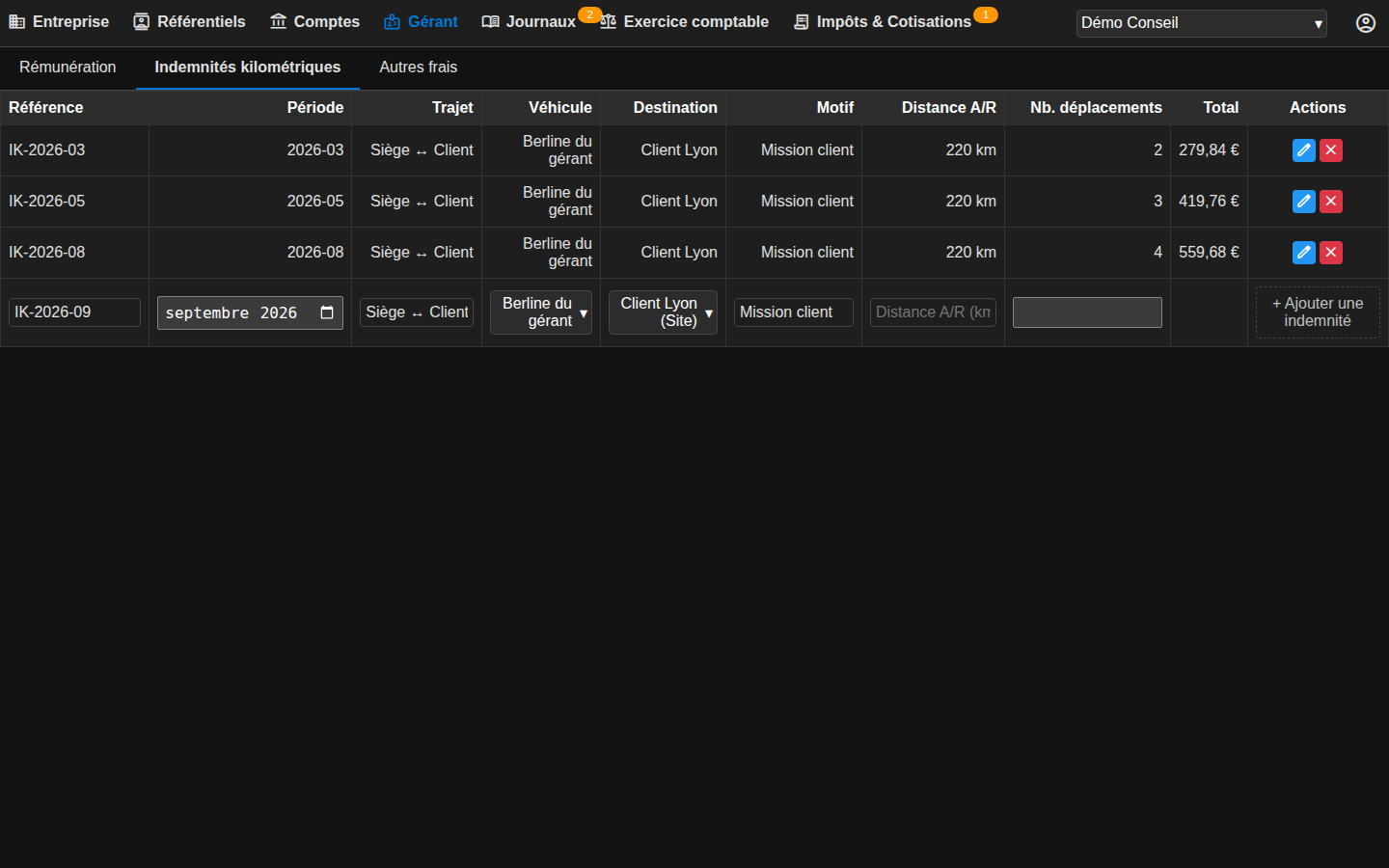The width and height of the screenshot is (1389, 868).
Task: Edit indemnity IK-2026-05 with pencil icon
Action: point(1303,202)
